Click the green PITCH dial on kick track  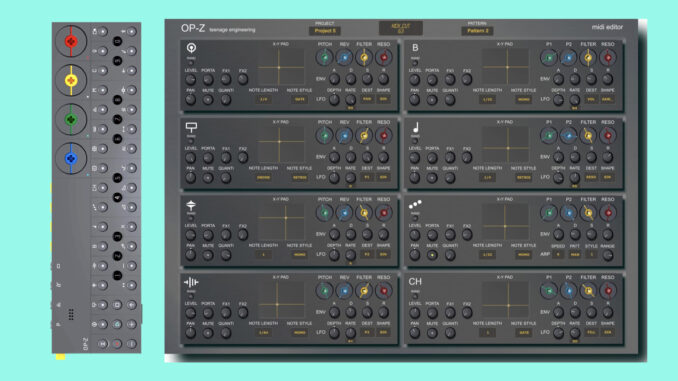325,57
